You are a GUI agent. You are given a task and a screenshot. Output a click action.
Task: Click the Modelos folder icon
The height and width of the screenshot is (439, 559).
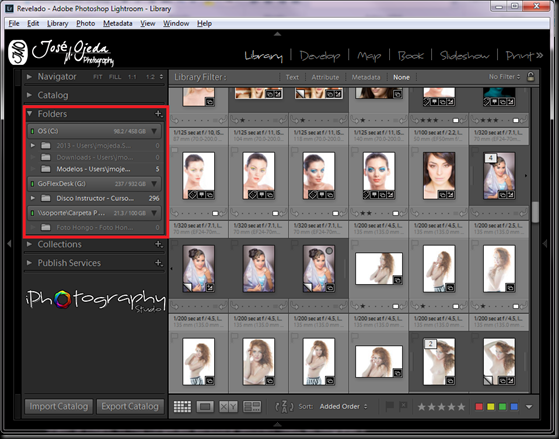pos(45,169)
